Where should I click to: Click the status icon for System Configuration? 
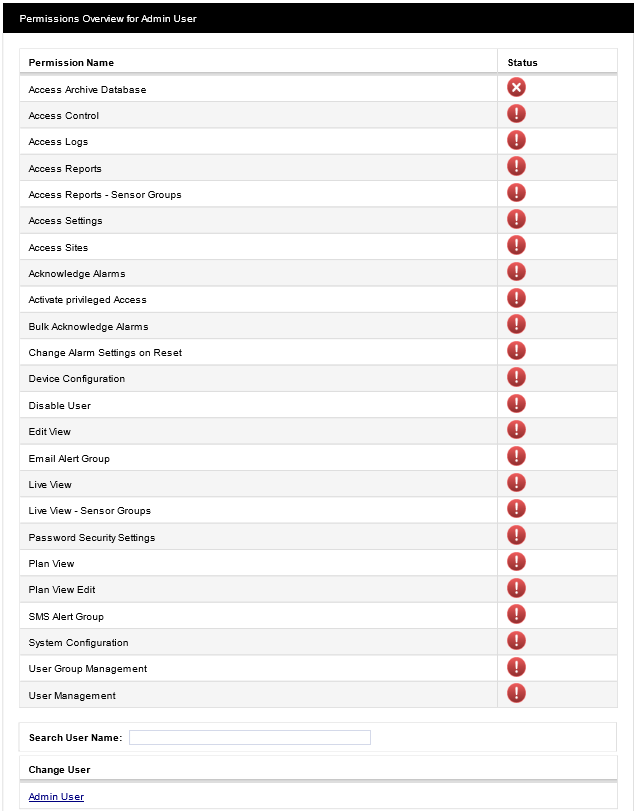[516, 641]
